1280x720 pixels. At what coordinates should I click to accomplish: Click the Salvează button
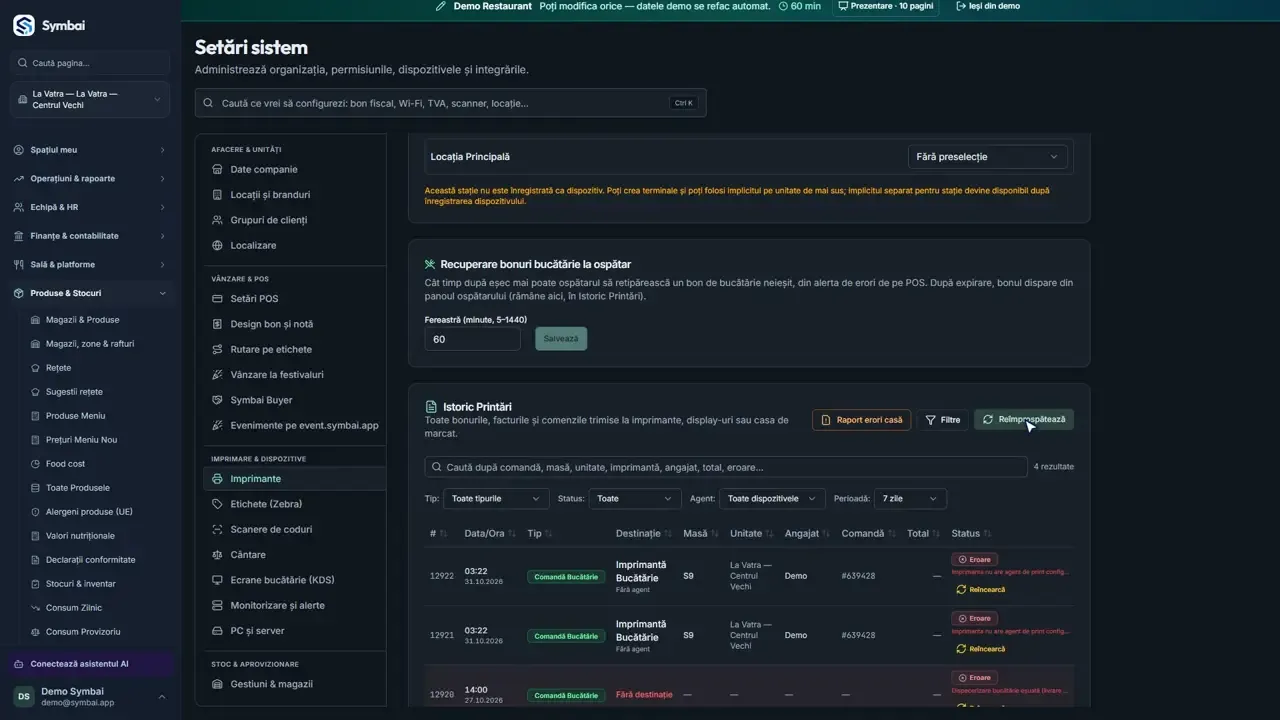tap(561, 339)
